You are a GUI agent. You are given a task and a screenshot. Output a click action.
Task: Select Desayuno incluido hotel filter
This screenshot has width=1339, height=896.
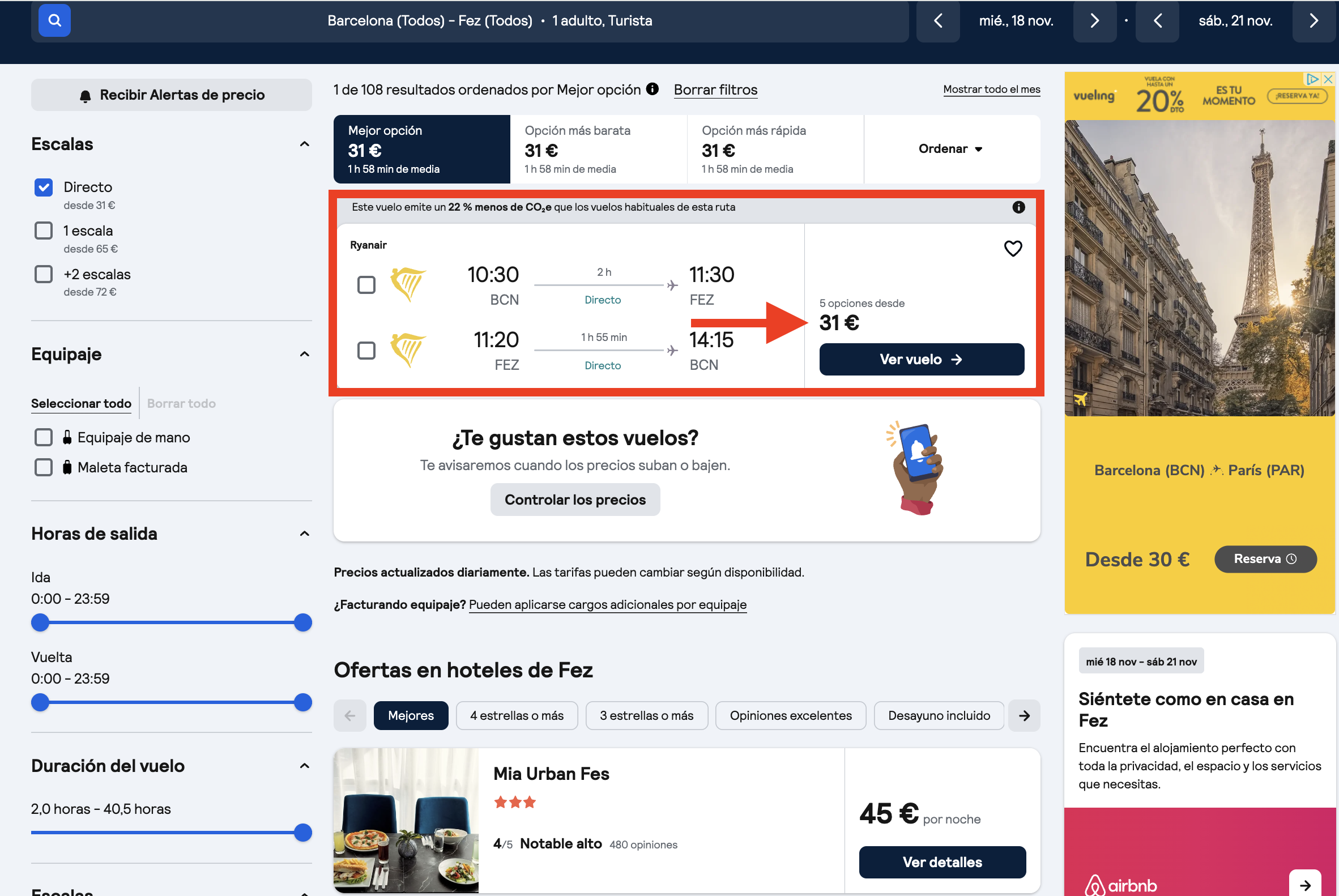(939, 715)
